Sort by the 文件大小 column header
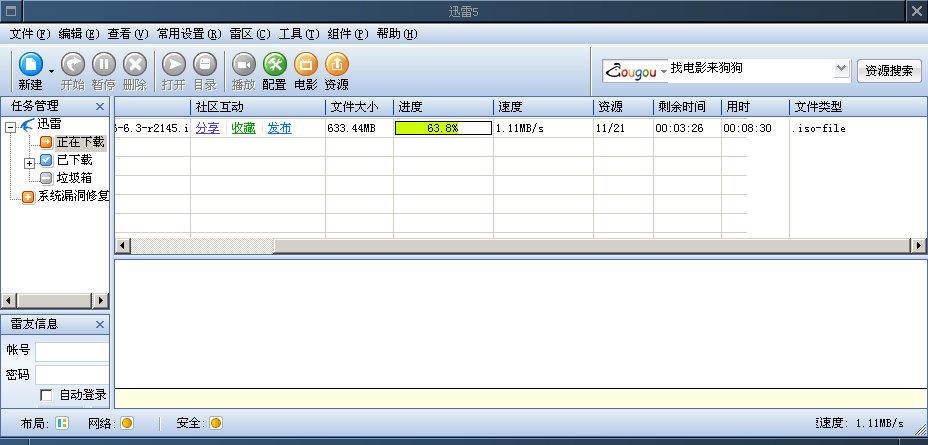 click(x=359, y=107)
